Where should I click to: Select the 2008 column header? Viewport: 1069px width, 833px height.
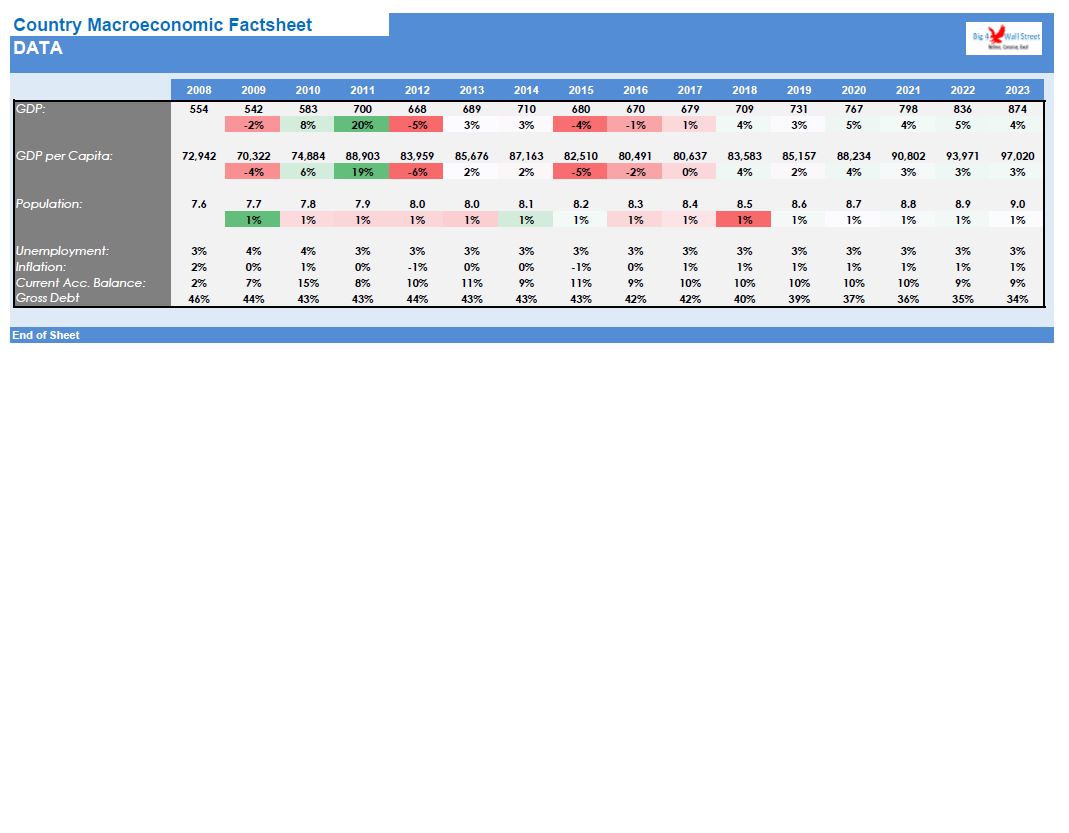[x=198, y=89]
